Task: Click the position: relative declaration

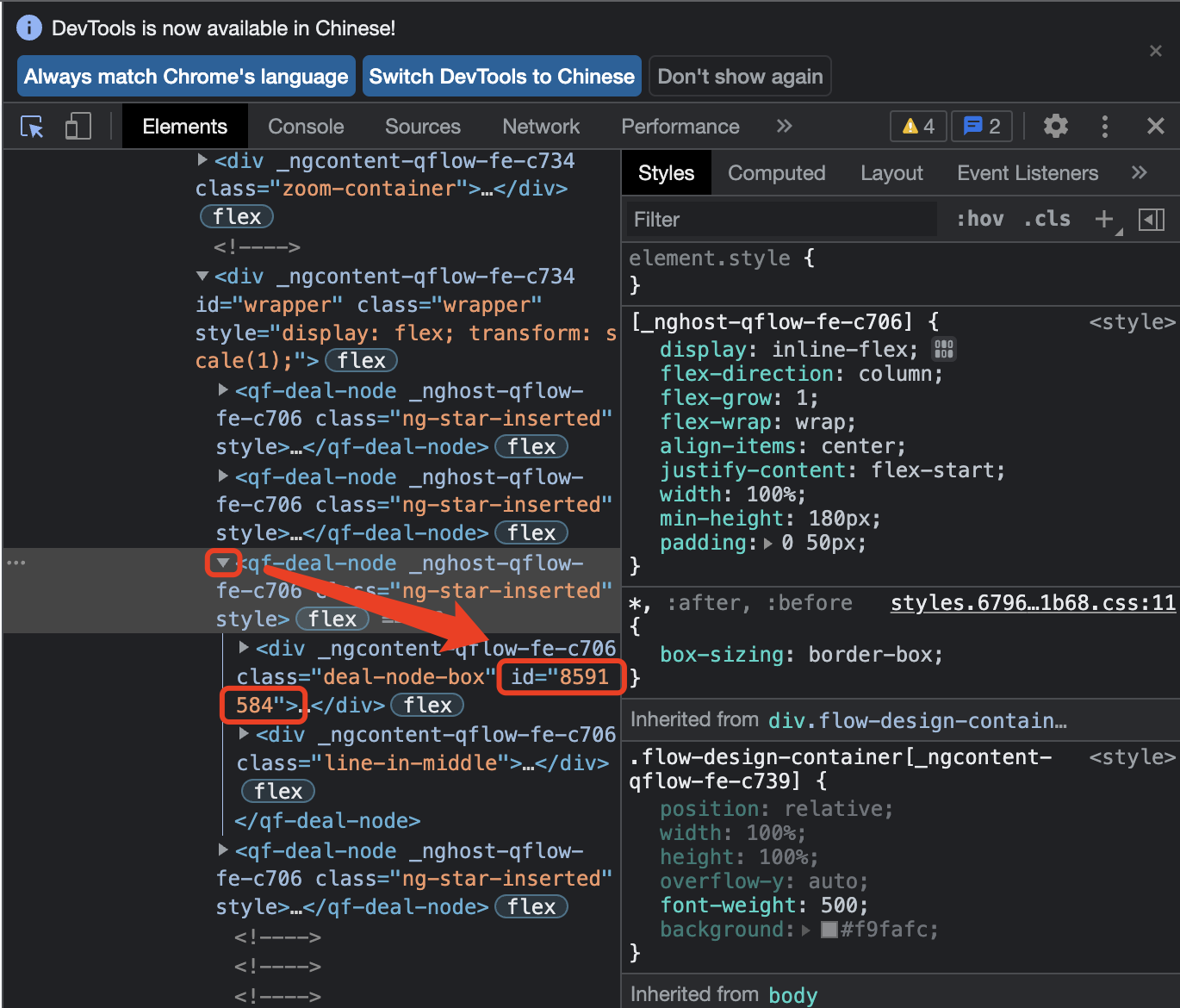Action: [x=777, y=809]
